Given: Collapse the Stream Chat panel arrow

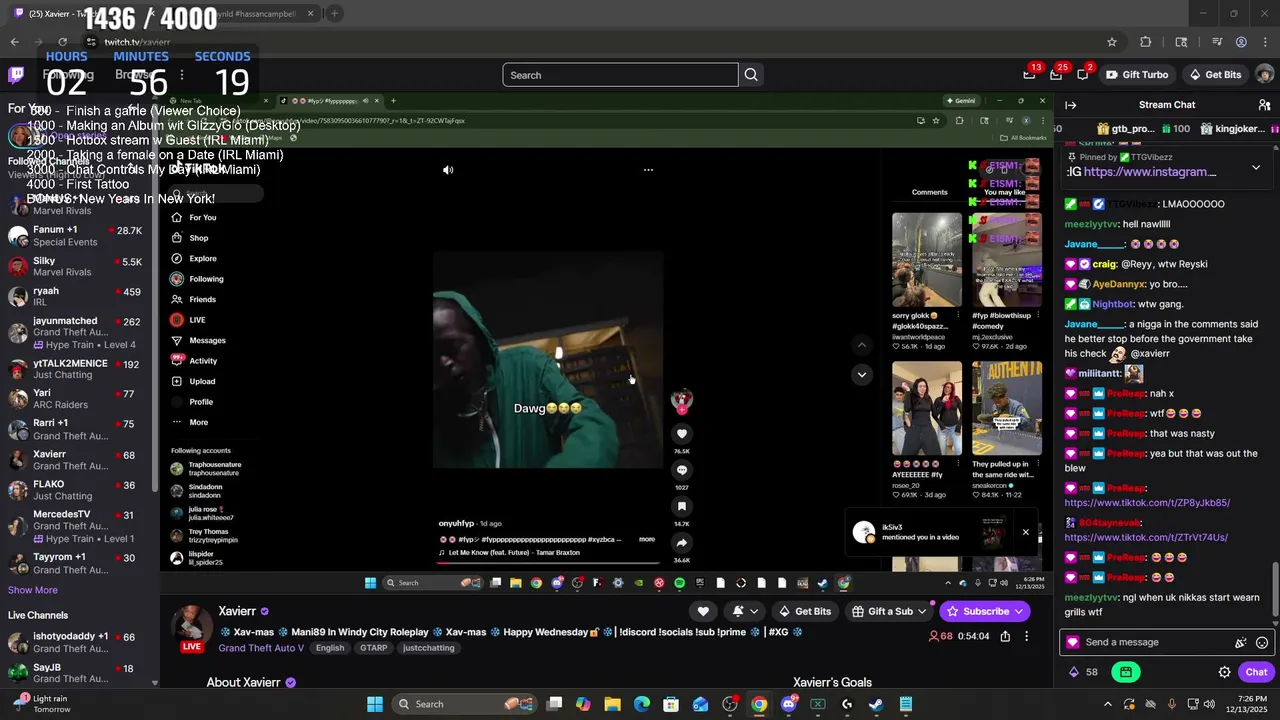Looking at the screenshot, I should 1070,105.
